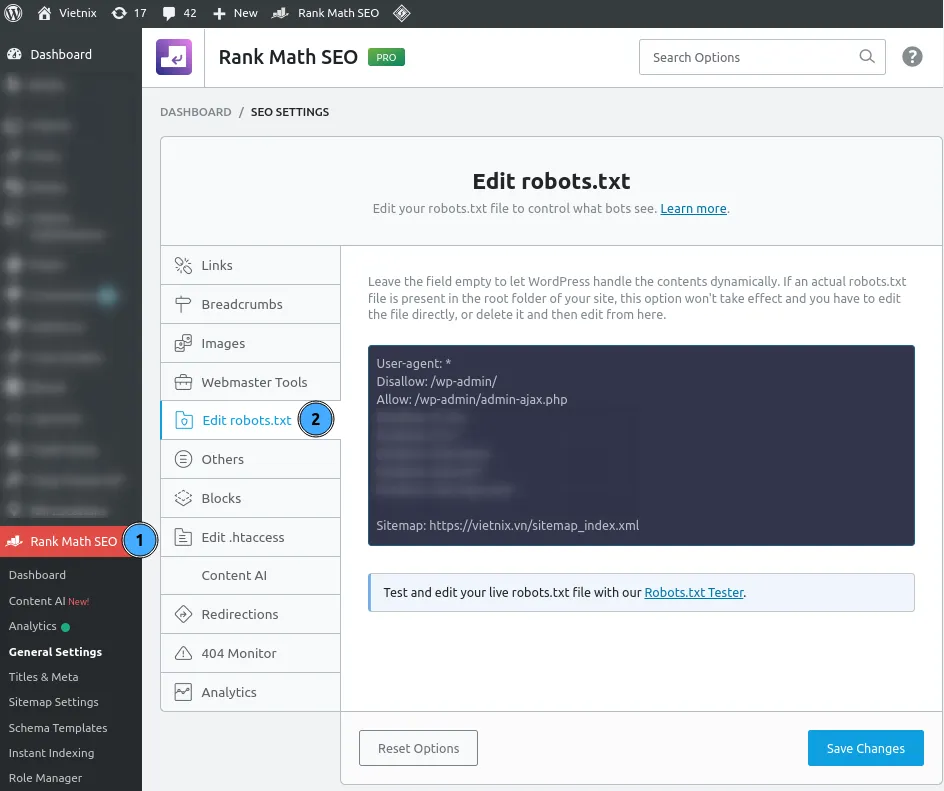Switch to the Blocks tab
944x791 pixels.
(250, 498)
